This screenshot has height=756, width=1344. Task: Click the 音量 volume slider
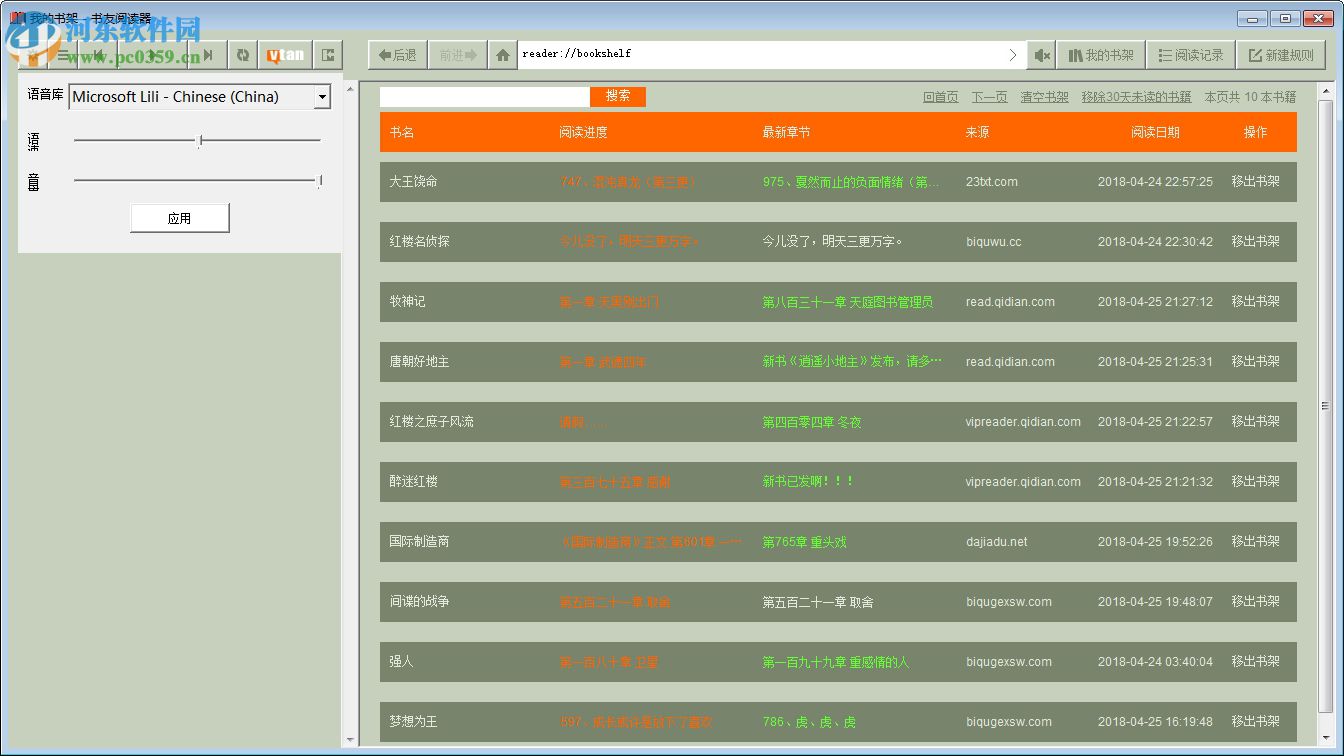click(x=197, y=181)
